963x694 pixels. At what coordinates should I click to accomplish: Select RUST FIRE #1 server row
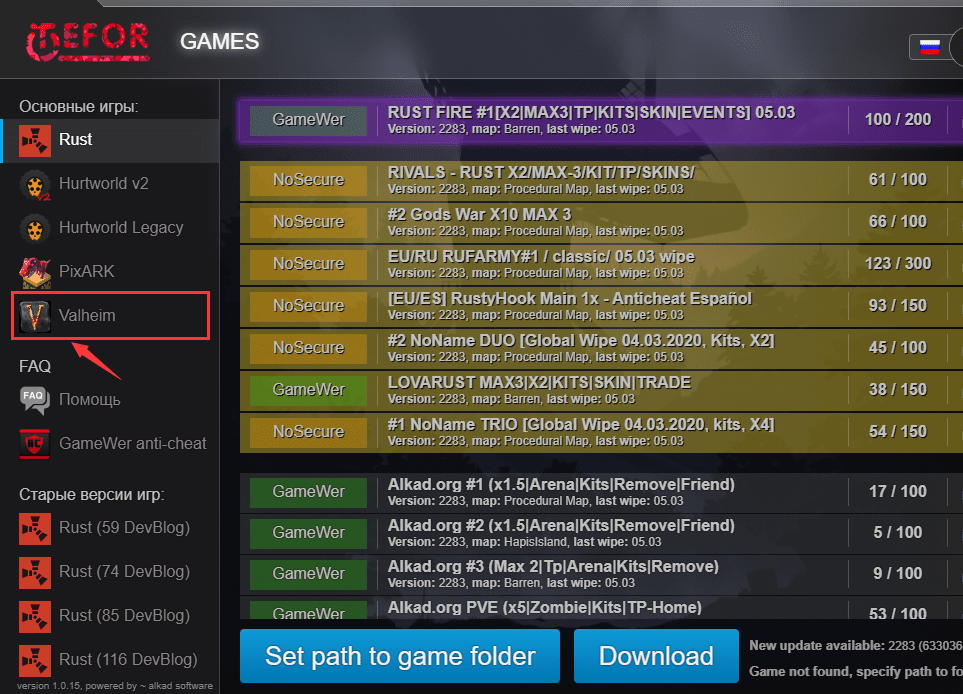pyautogui.click(x=590, y=119)
